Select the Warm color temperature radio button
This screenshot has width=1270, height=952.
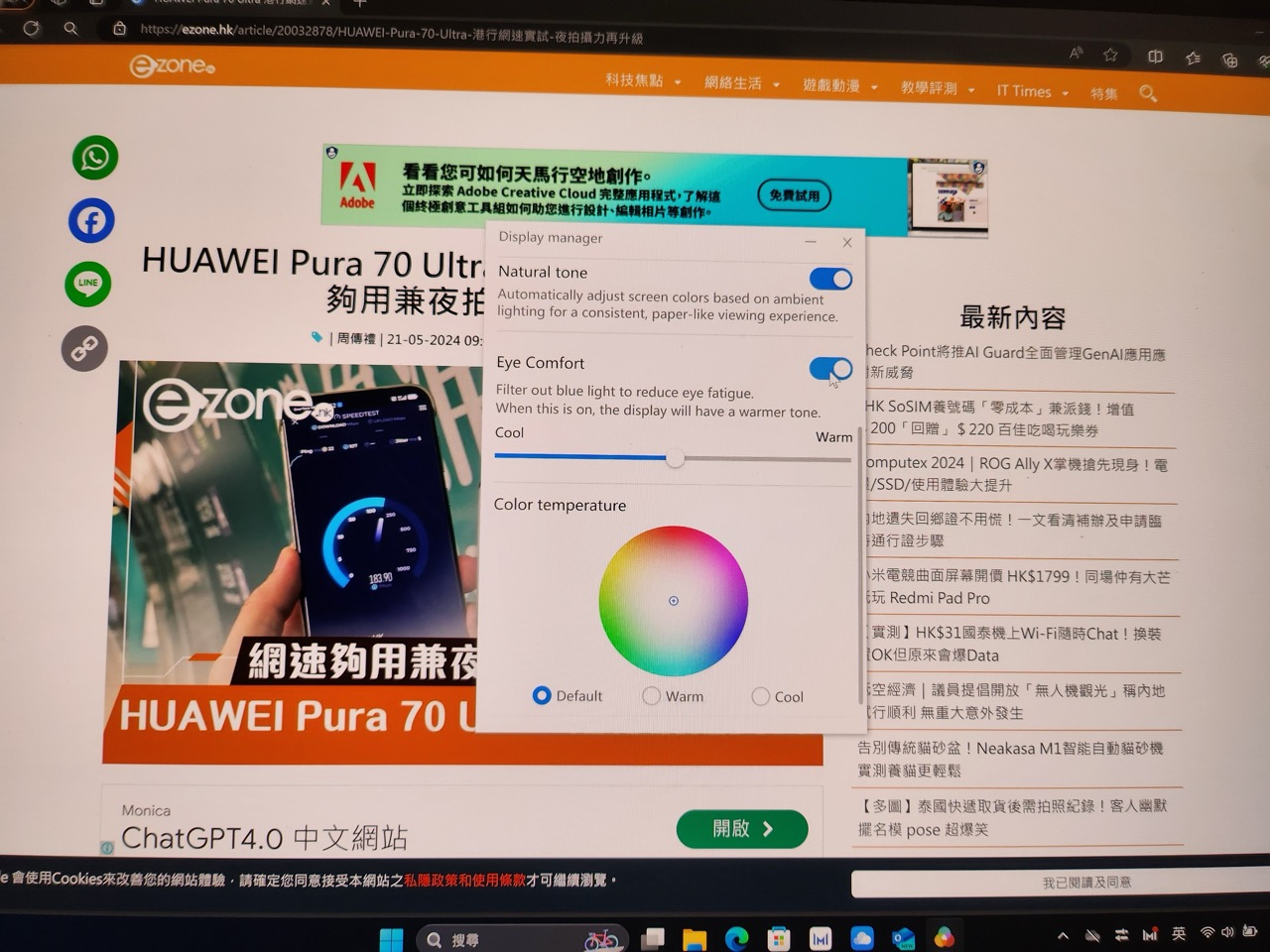point(651,695)
